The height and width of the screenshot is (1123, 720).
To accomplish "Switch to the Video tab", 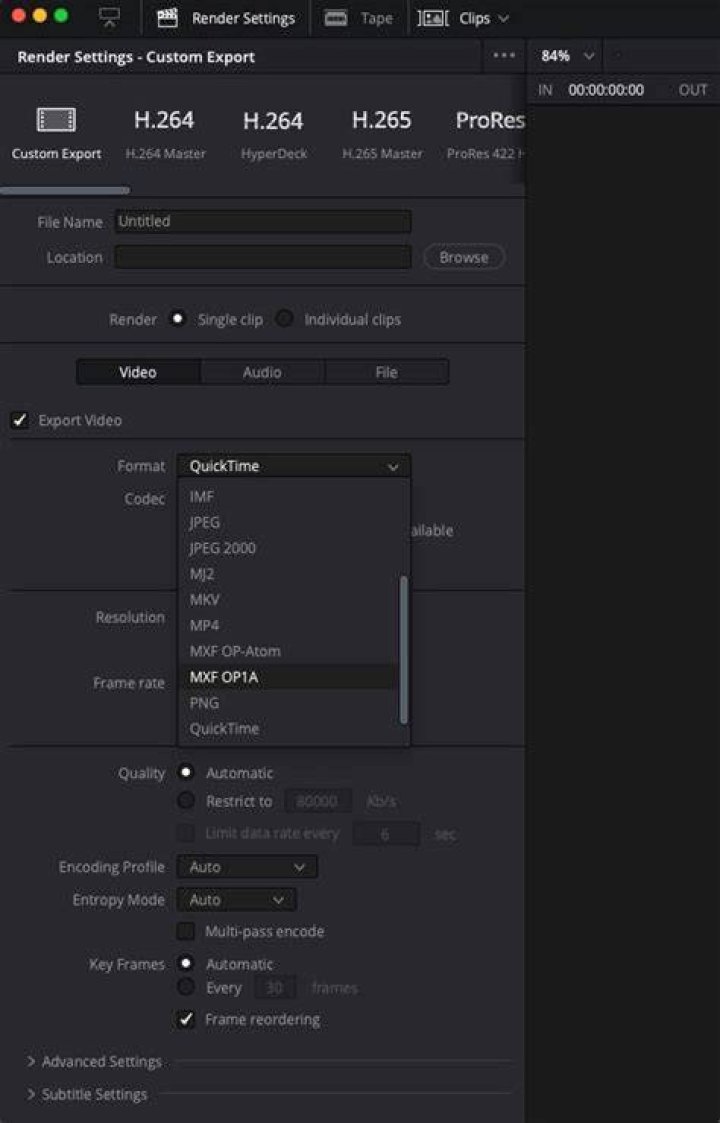I will click(138, 372).
